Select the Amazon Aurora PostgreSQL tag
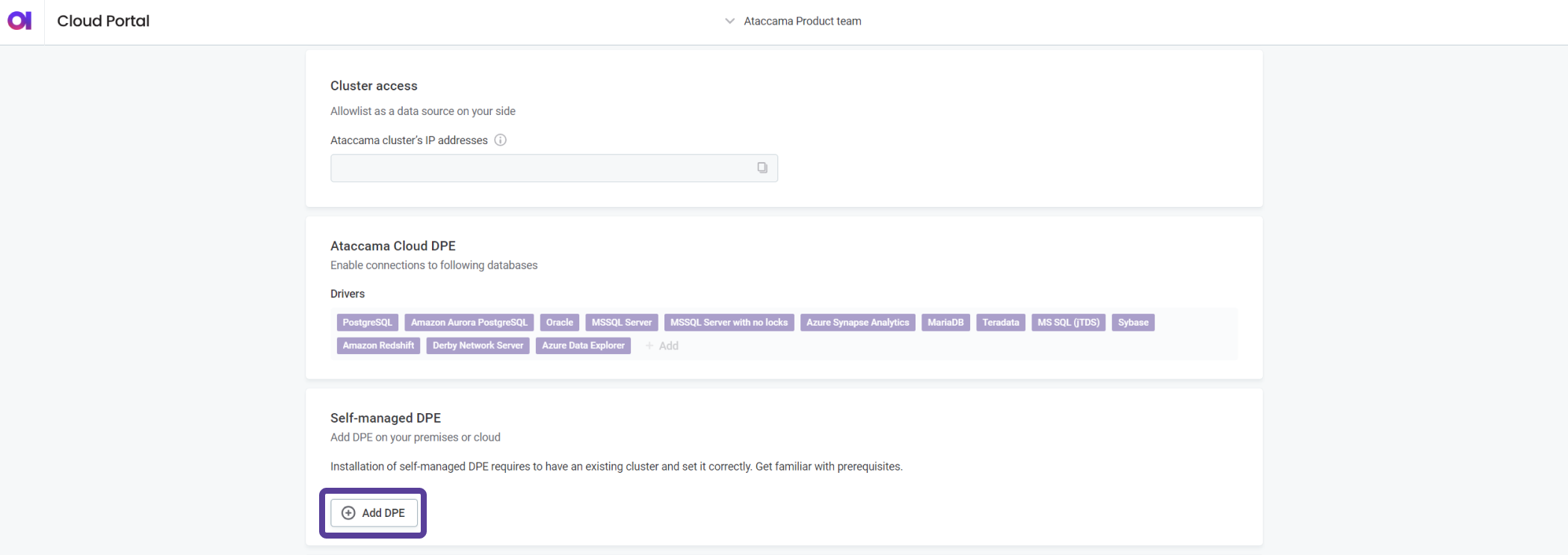Screen dimensions: 1568x555 click(469, 323)
